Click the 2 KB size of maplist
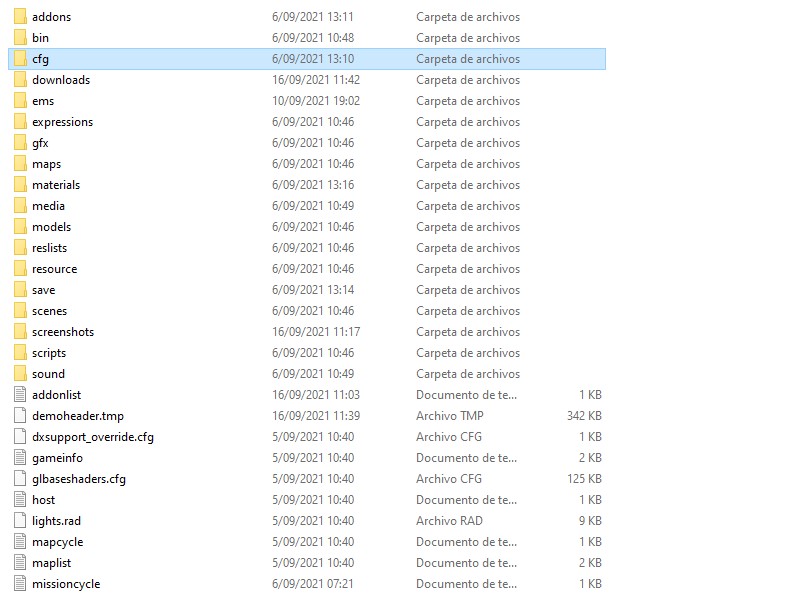Screen dimensions: 798x594 (x=590, y=563)
